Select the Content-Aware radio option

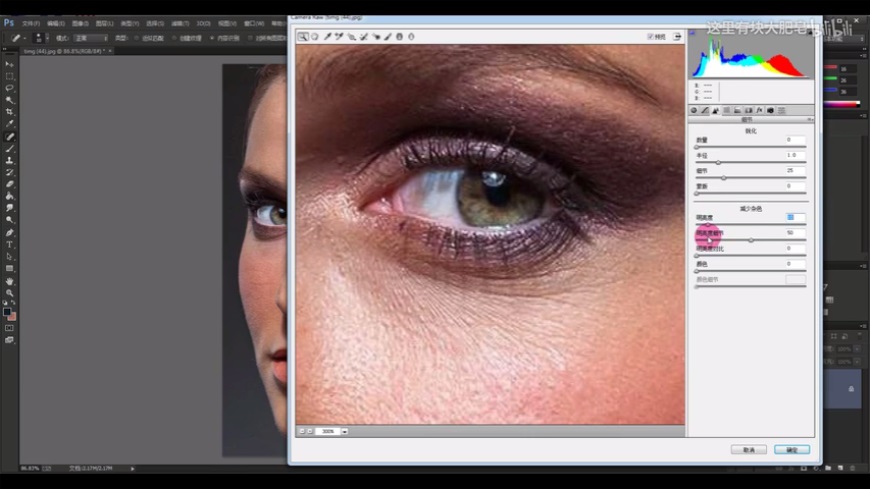pos(212,38)
